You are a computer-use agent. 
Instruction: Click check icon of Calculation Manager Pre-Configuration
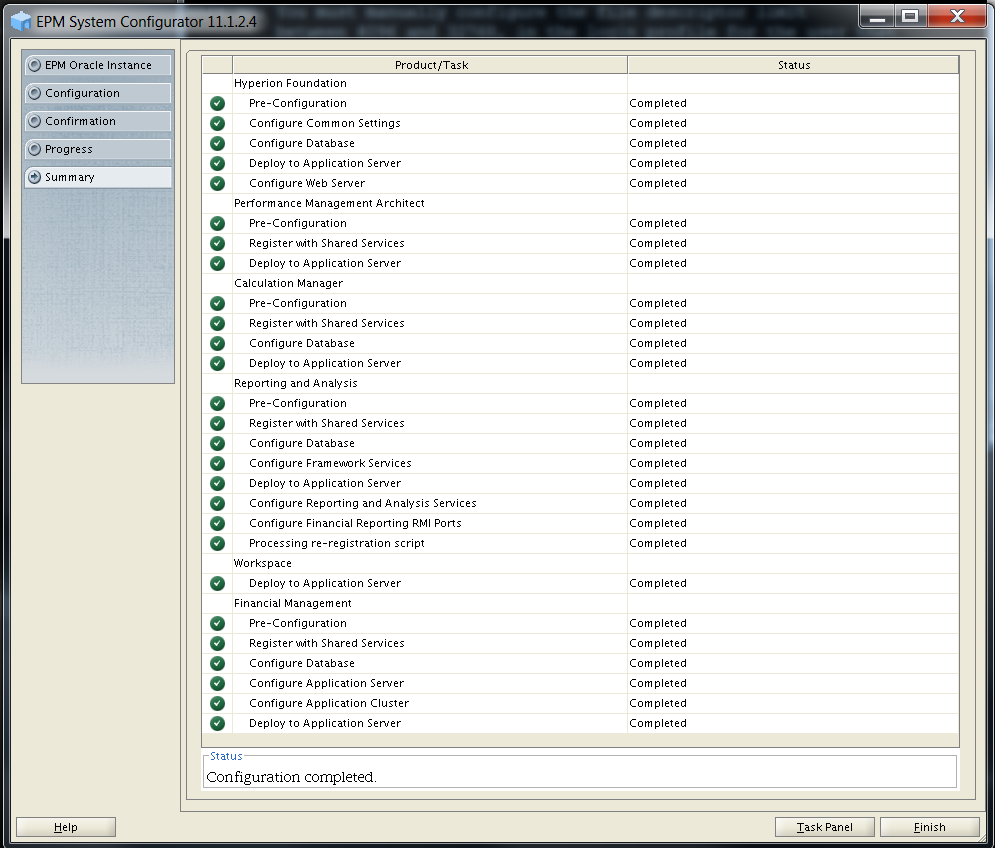click(217, 303)
